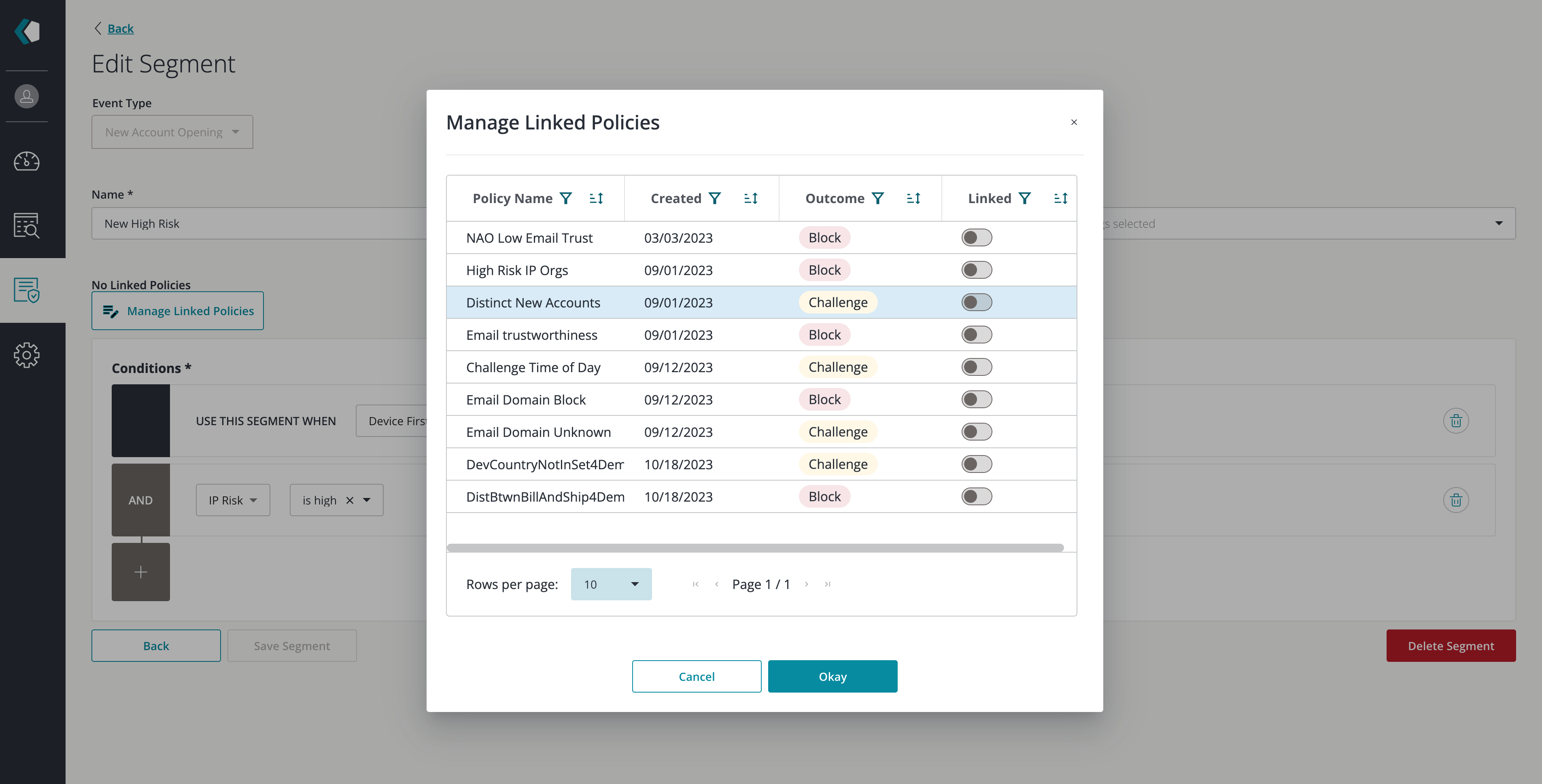The image size is (1542, 784).
Task: Click the Page 1 / 1 indicator
Action: click(x=761, y=584)
